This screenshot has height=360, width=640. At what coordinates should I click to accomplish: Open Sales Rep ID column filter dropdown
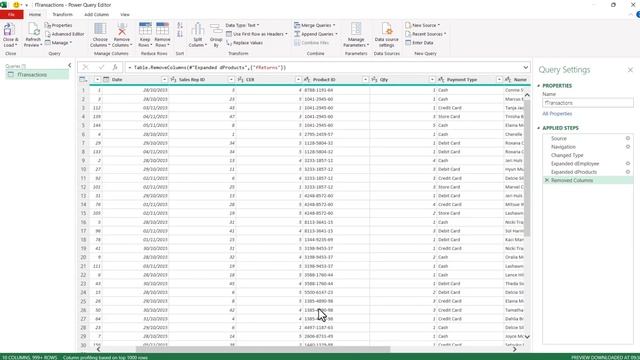pyautogui.click(x=231, y=80)
